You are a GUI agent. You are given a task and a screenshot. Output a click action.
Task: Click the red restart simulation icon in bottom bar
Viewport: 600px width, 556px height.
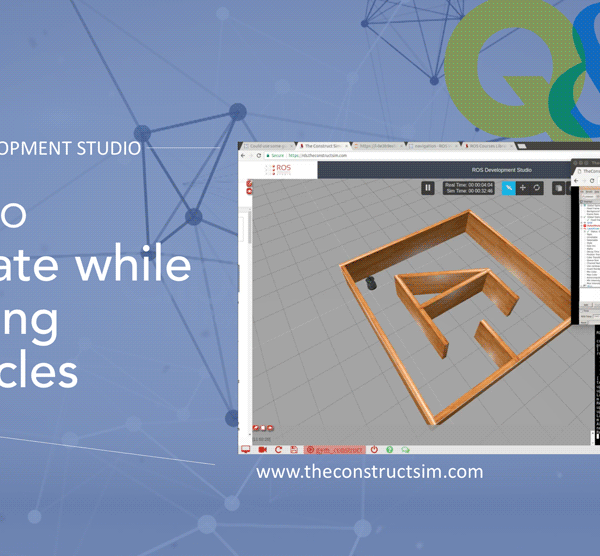point(278,450)
